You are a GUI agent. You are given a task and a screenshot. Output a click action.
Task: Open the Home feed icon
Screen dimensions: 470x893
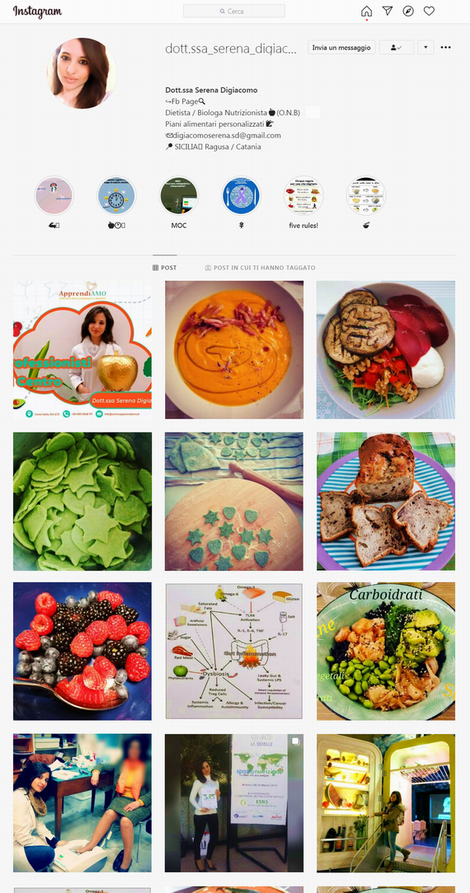366,11
